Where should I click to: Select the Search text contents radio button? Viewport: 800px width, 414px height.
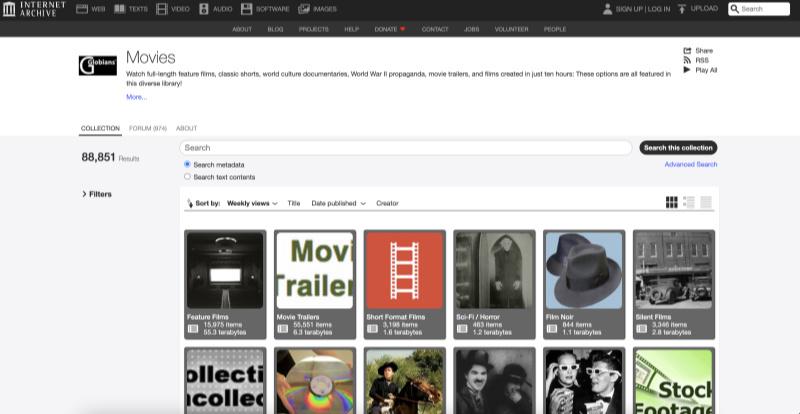[x=187, y=177]
